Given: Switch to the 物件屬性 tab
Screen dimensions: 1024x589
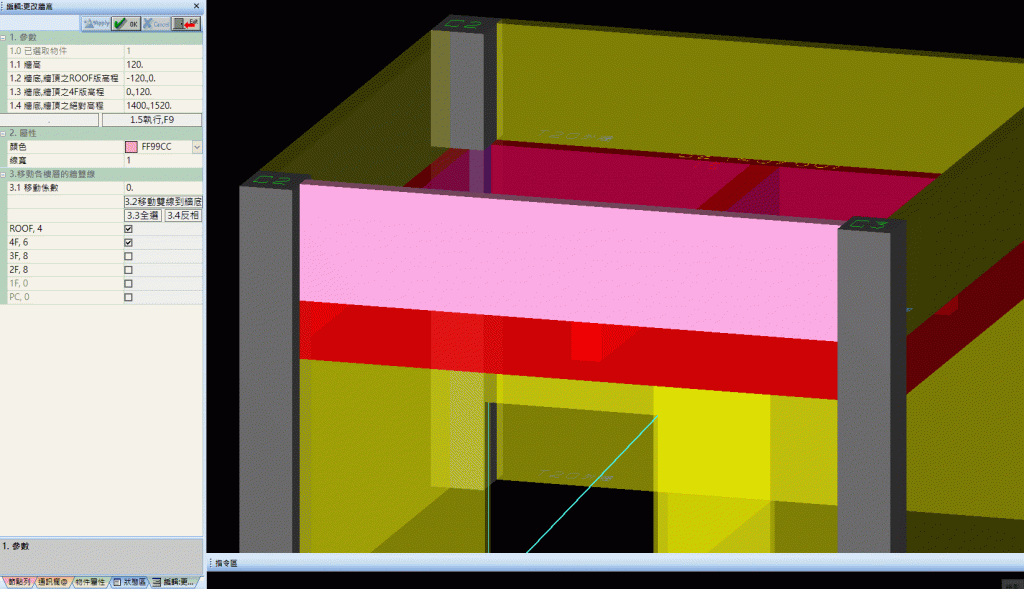Looking at the screenshot, I should pos(89,582).
